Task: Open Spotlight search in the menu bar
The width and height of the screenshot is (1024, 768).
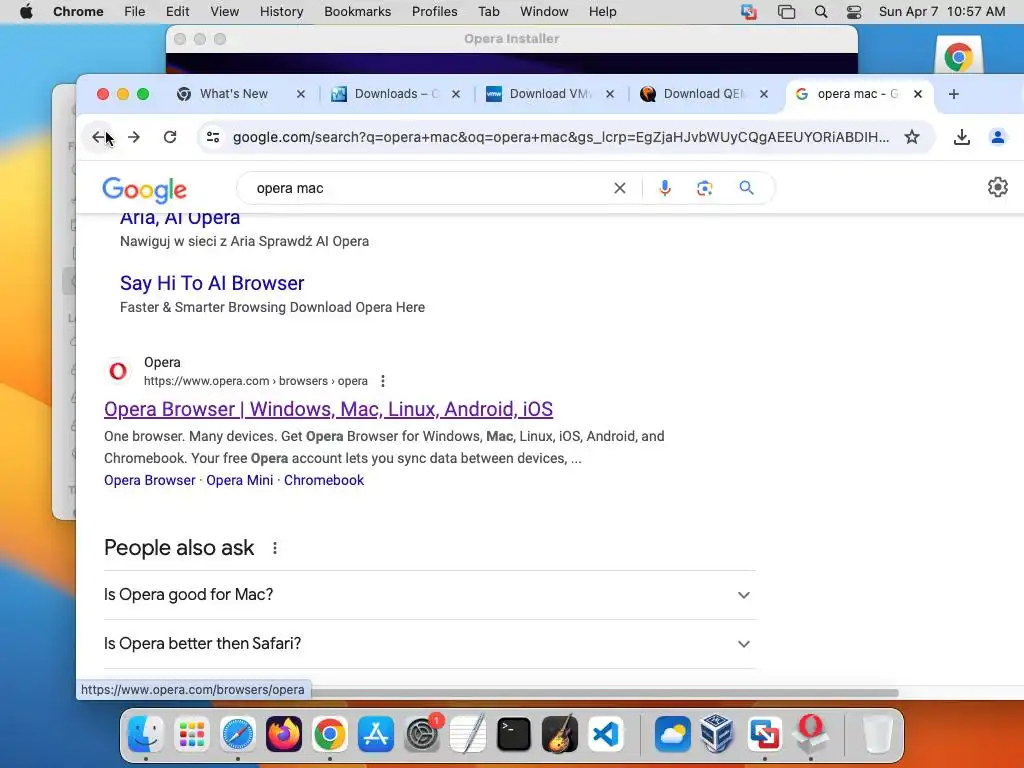Action: click(821, 12)
